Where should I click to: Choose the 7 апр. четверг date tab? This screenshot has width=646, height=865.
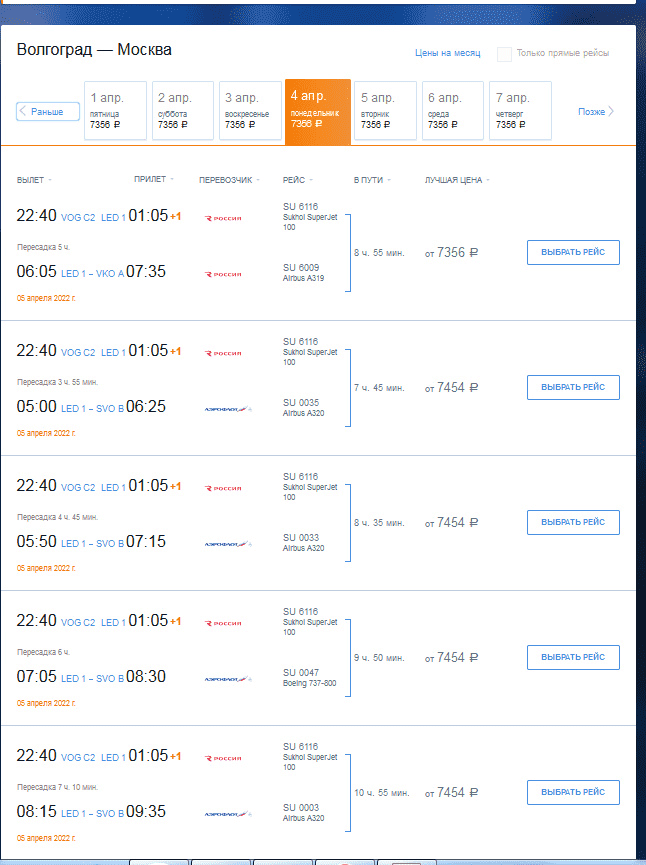pyautogui.click(x=520, y=110)
